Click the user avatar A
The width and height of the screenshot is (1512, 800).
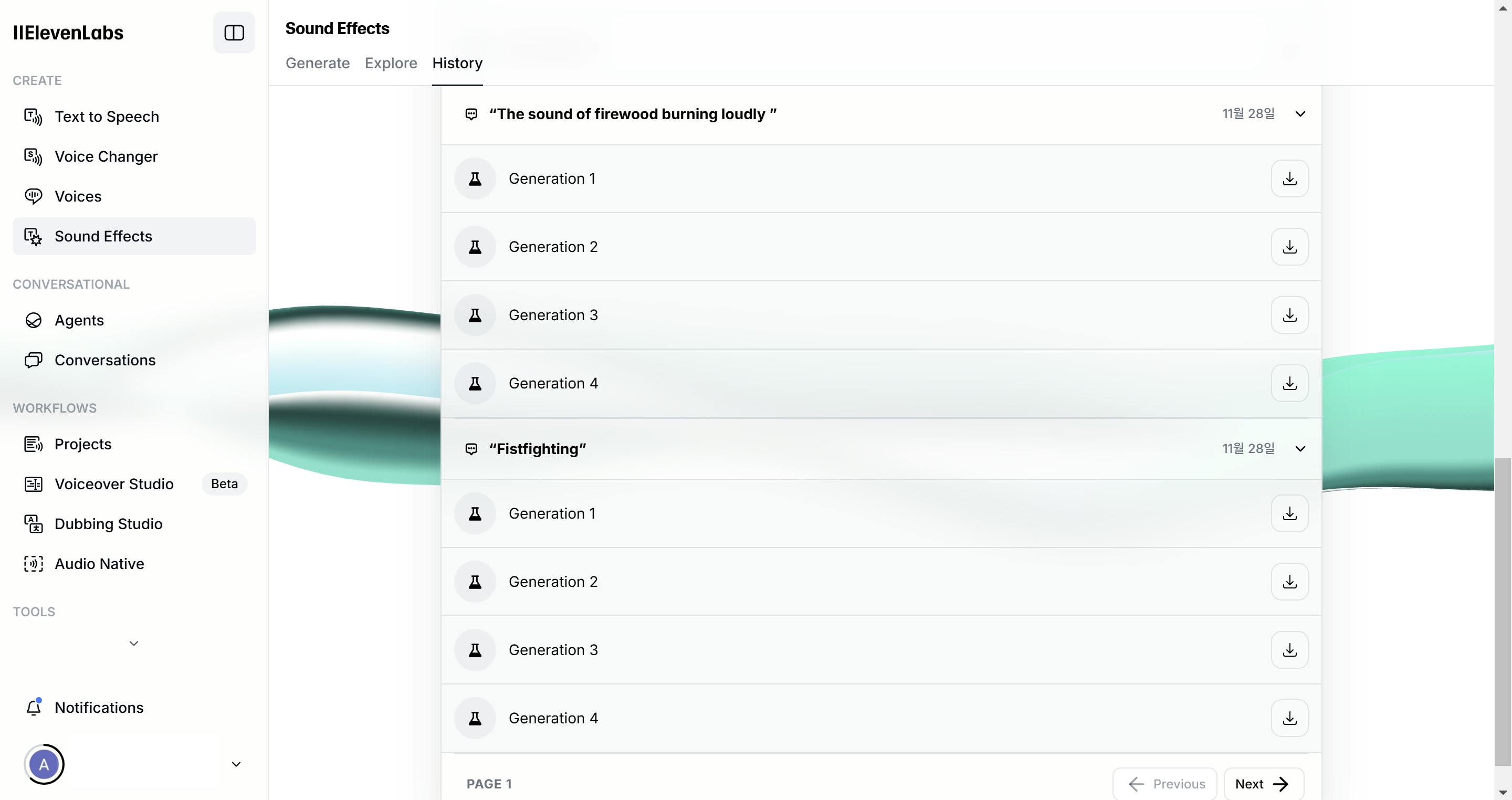pos(44,764)
